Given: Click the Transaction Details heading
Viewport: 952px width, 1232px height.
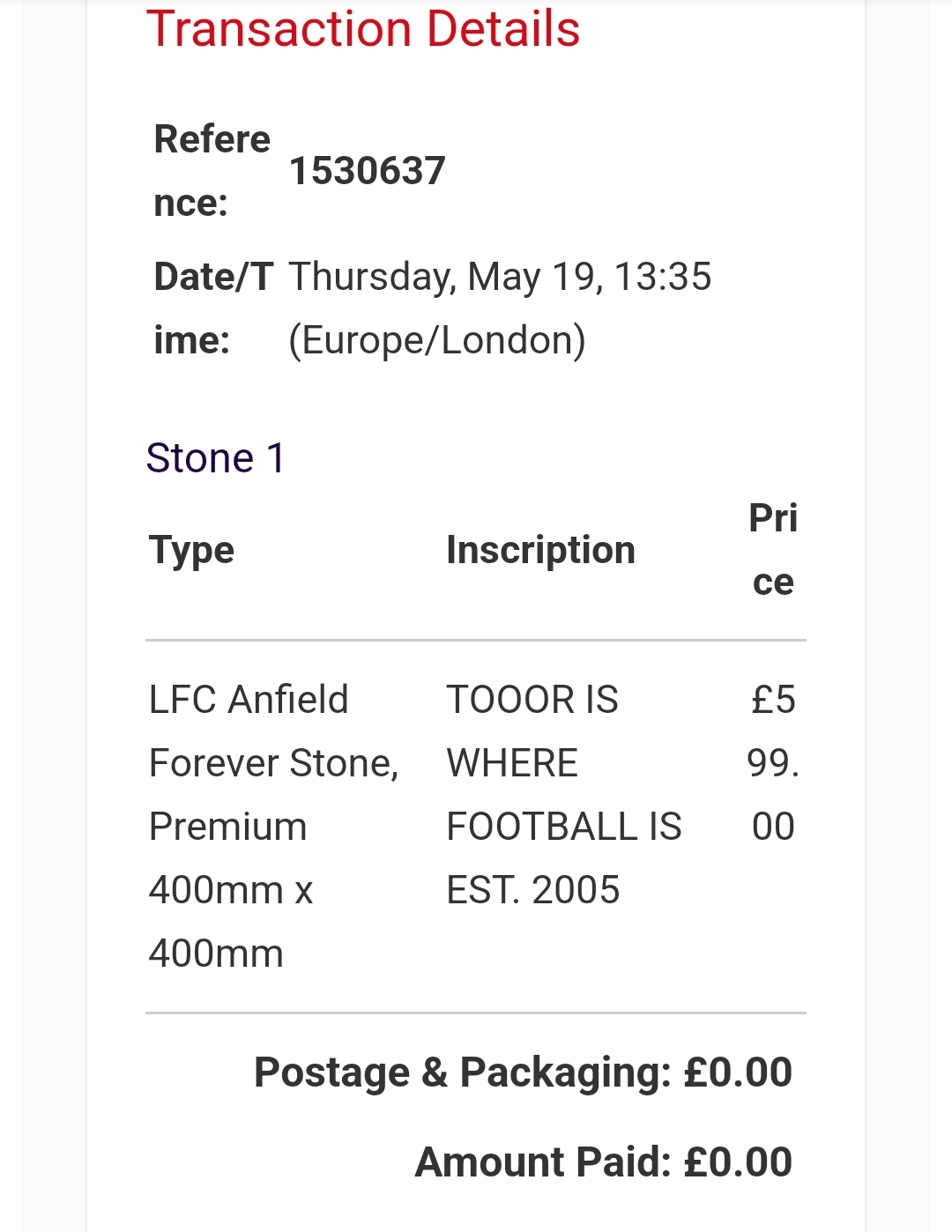Looking at the screenshot, I should (x=362, y=29).
